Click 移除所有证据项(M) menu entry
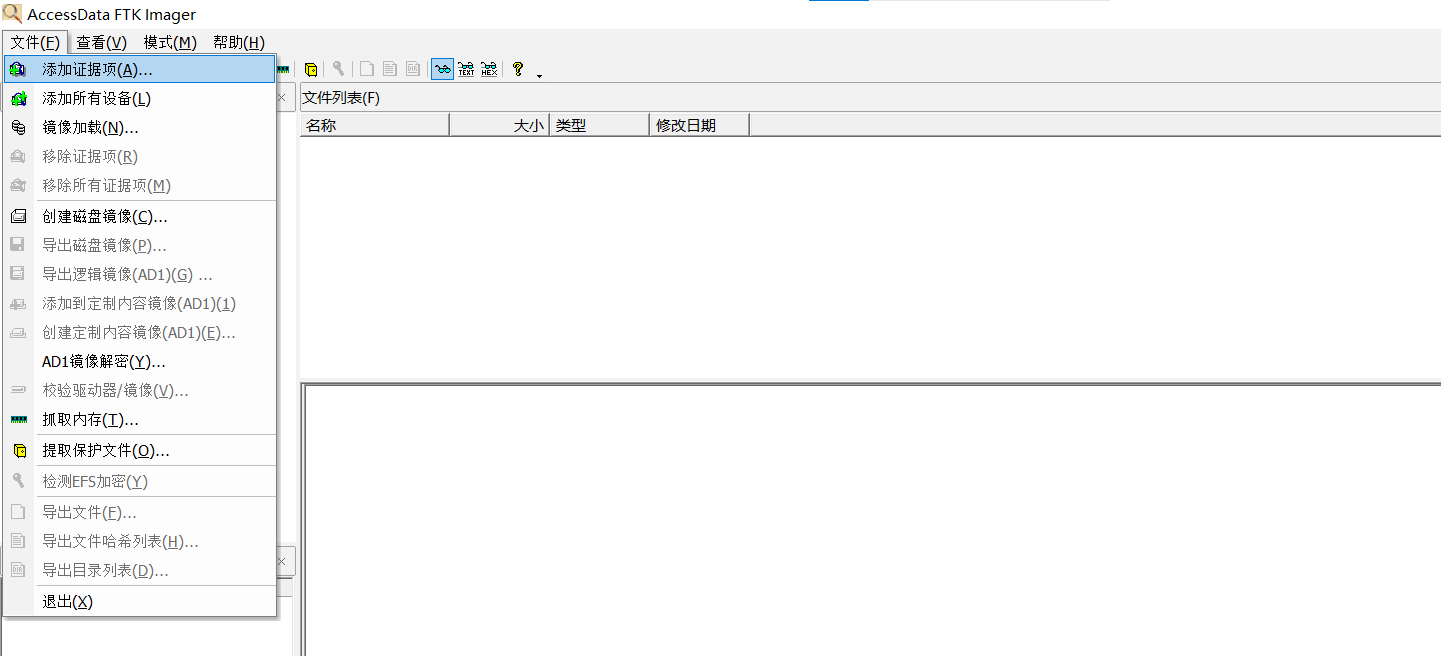1441x656 pixels. (139, 185)
